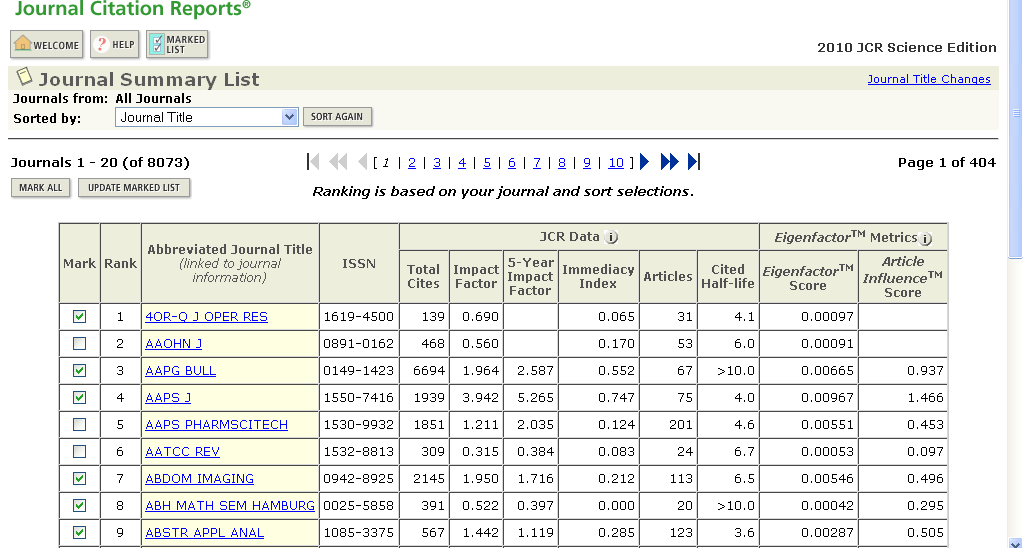
Task: Open AAOHN J journal link
Action: tap(174, 344)
